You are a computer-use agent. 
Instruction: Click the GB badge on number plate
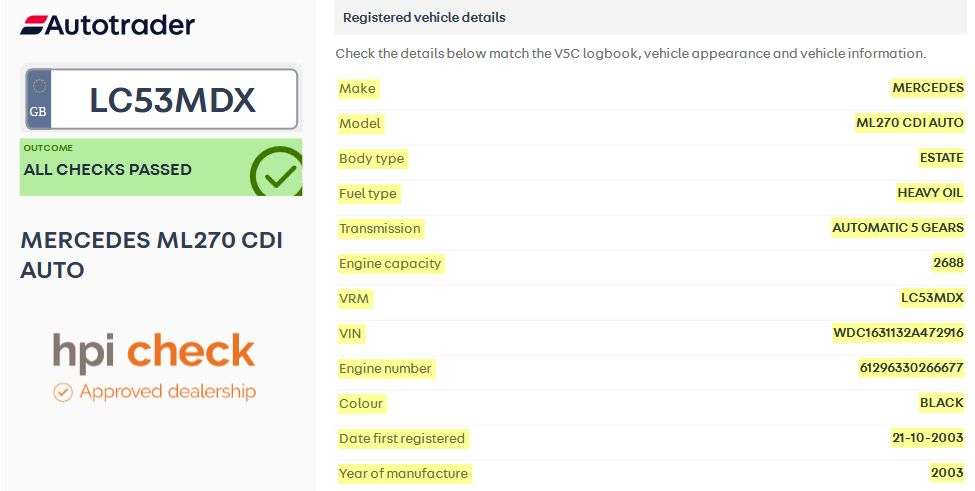pos(39,100)
